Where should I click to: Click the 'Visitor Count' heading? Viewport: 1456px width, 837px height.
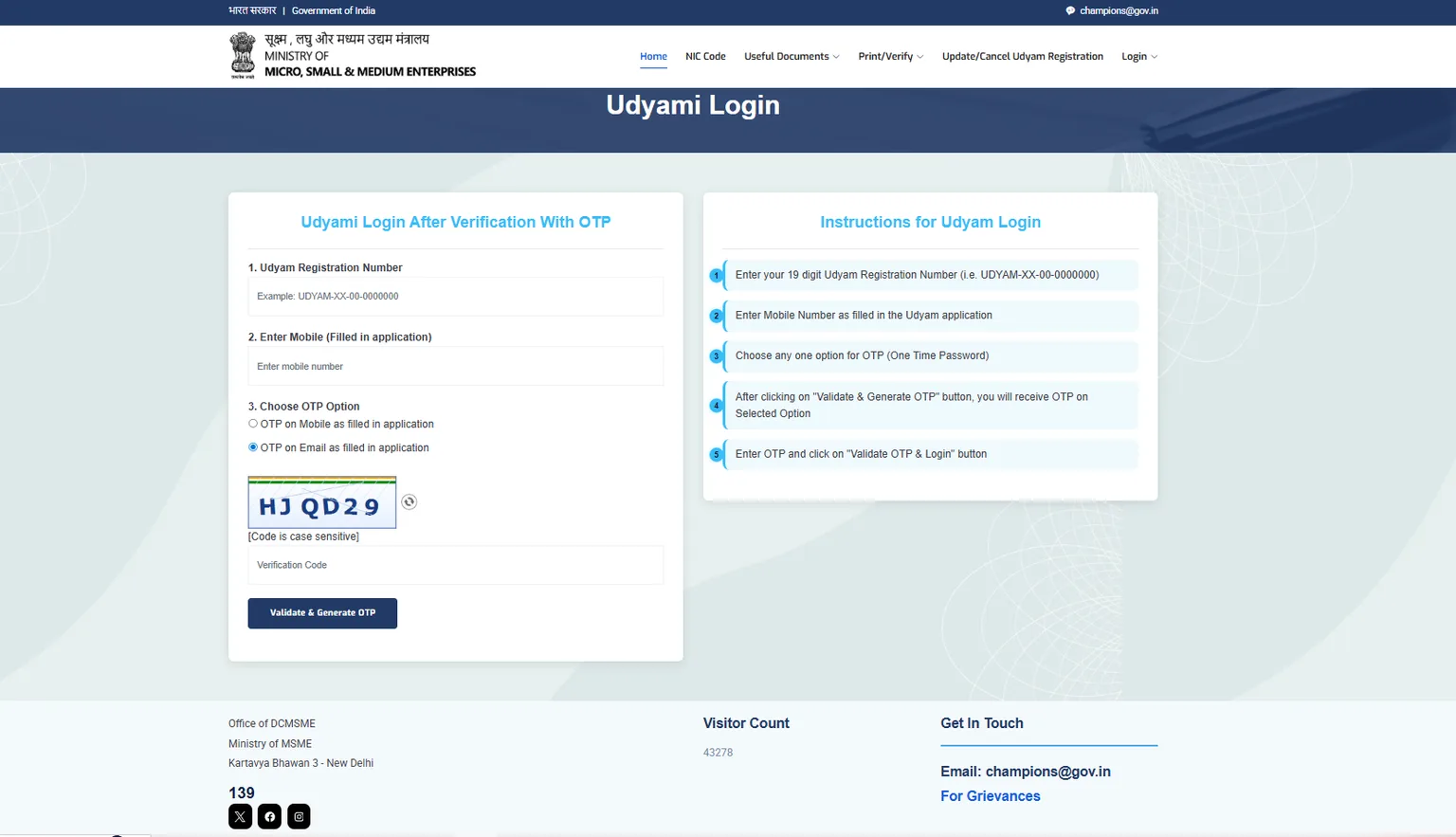pyautogui.click(x=746, y=723)
